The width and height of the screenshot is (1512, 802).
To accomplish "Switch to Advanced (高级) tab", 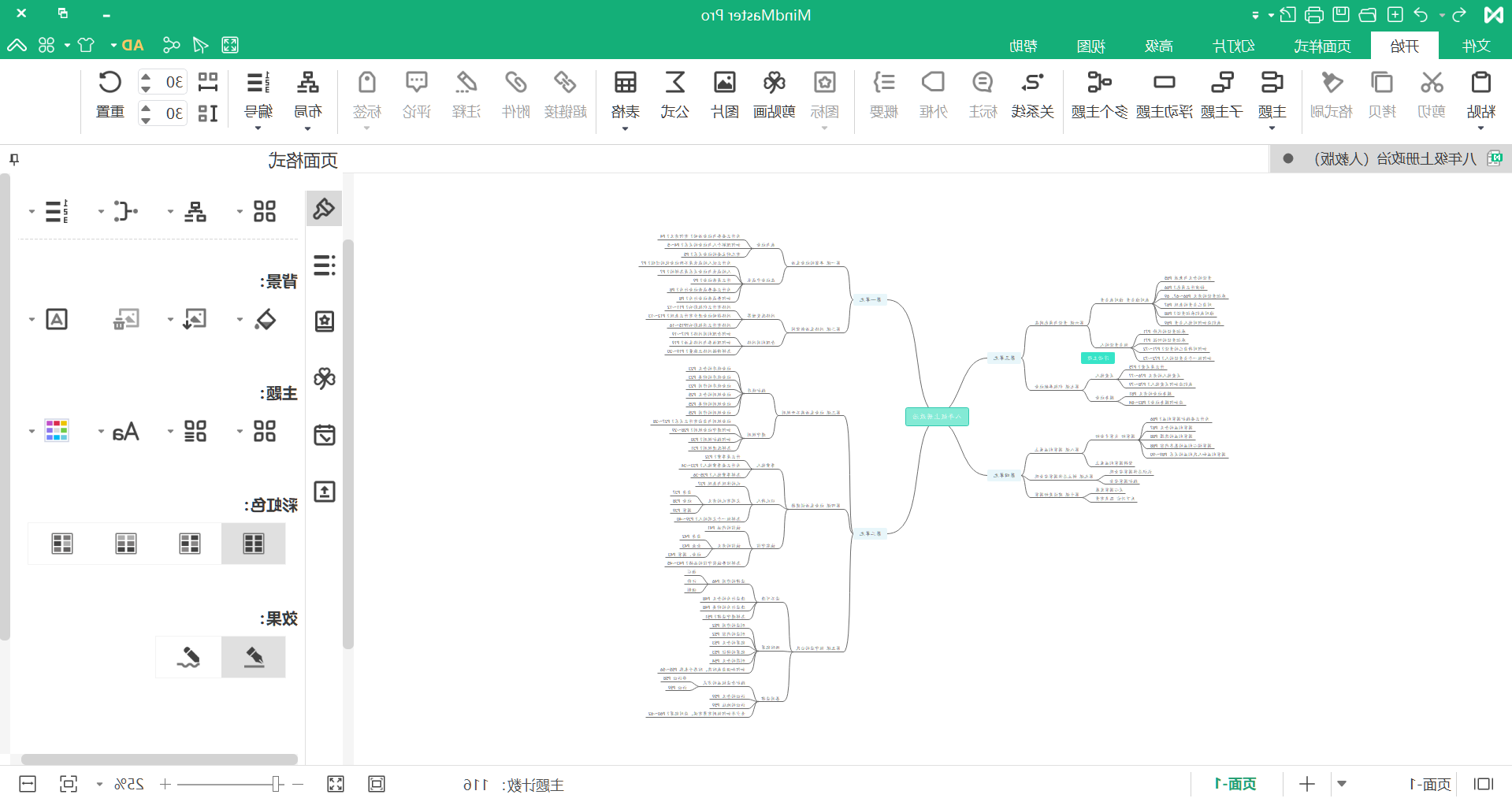I will pos(1159,46).
